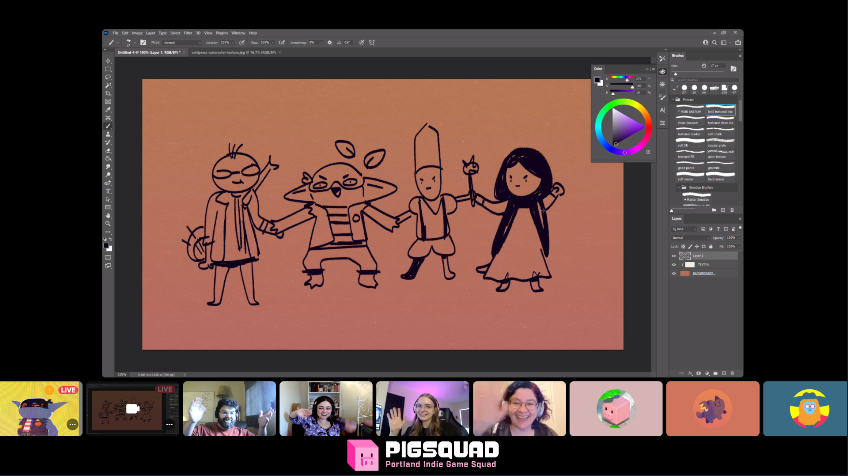Collapse the first brush folder in Brushes panel
The height and width of the screenshot is (476, 848).
(673, 100)
